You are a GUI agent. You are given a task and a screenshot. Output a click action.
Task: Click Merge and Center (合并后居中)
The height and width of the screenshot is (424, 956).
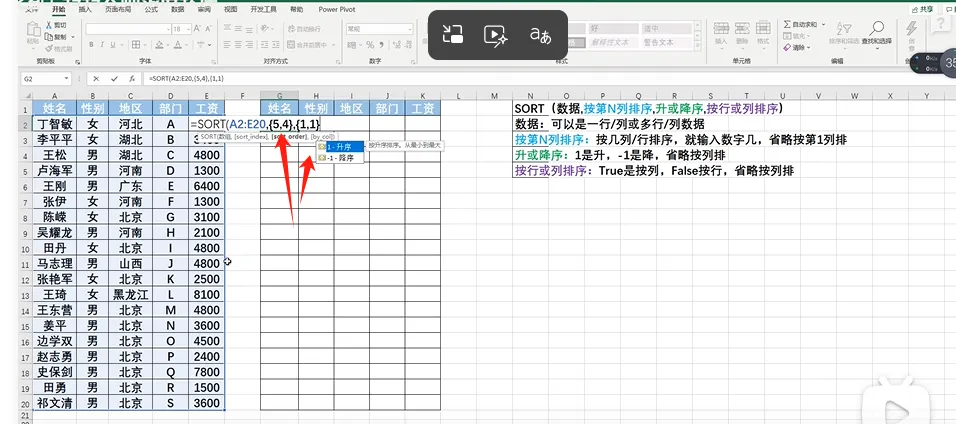[x=307, y=45]
